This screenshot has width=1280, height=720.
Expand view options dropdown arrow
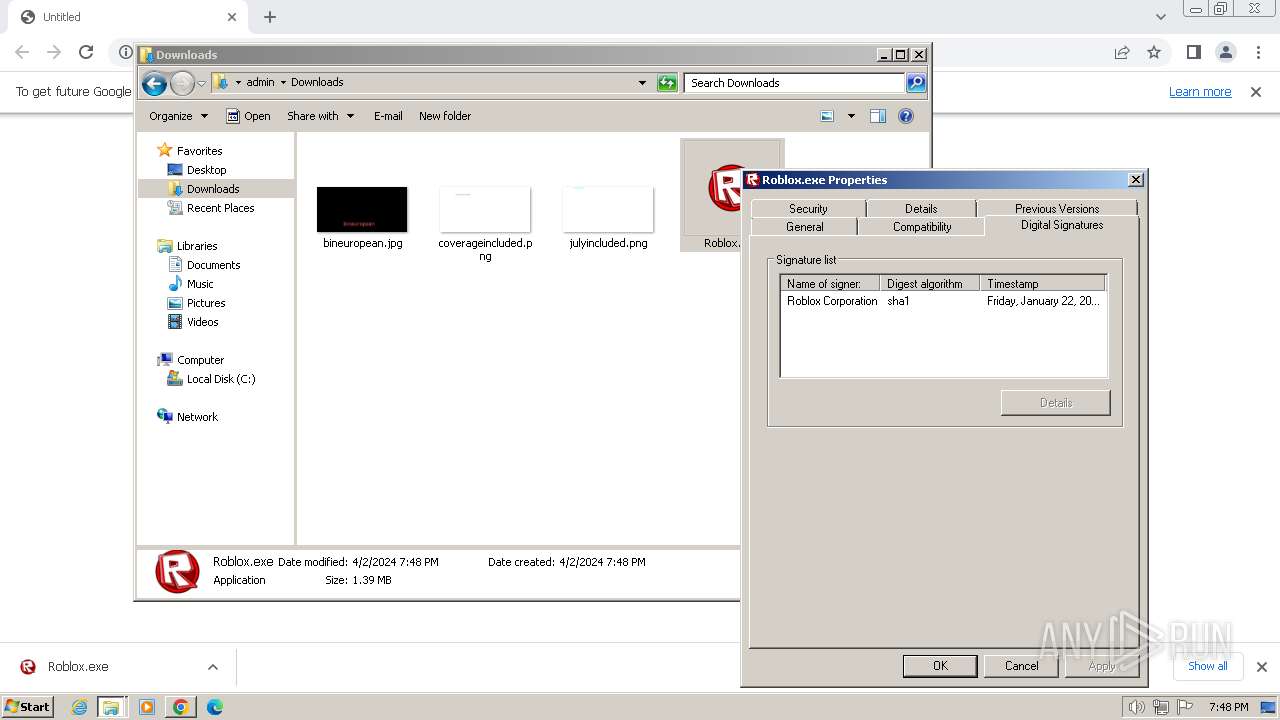coord(851,116)
